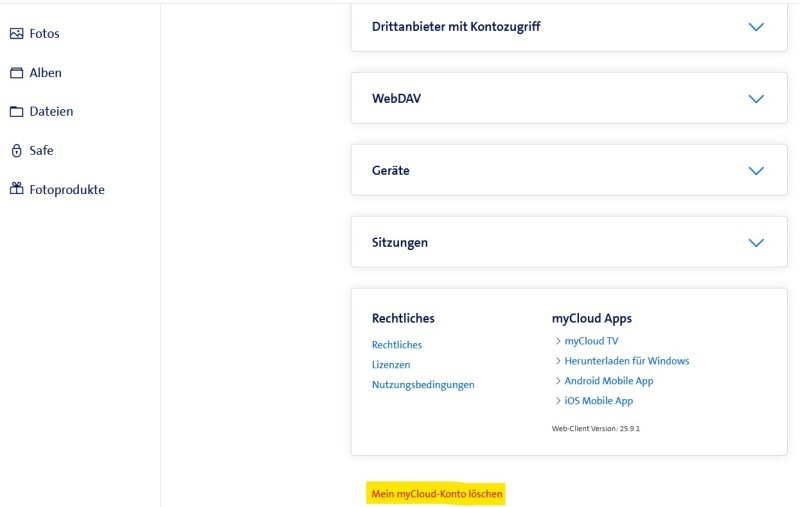Expand Sitzungen using the arrow on right
The image size is (800, 507).
pos(756,243)
